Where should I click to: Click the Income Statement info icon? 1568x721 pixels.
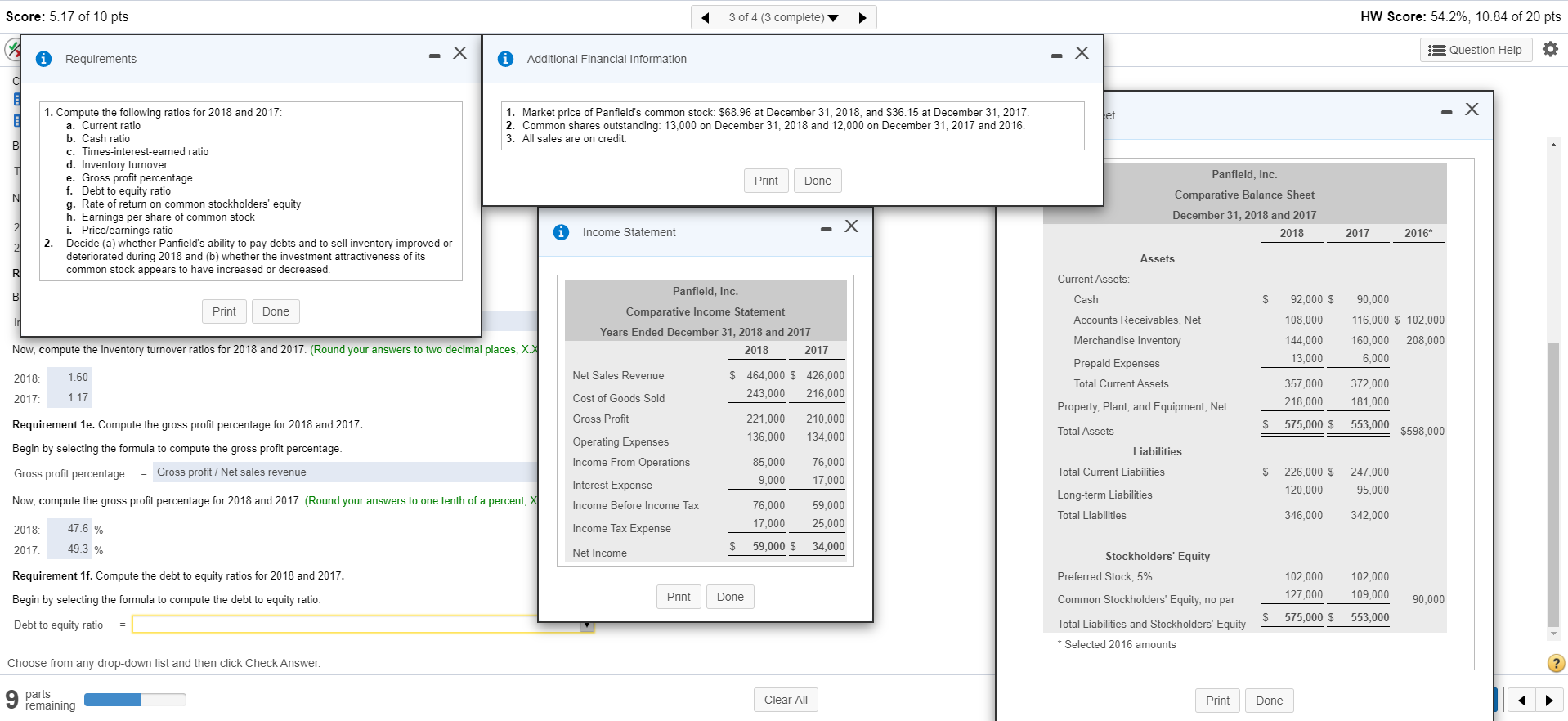coord(561,232)
